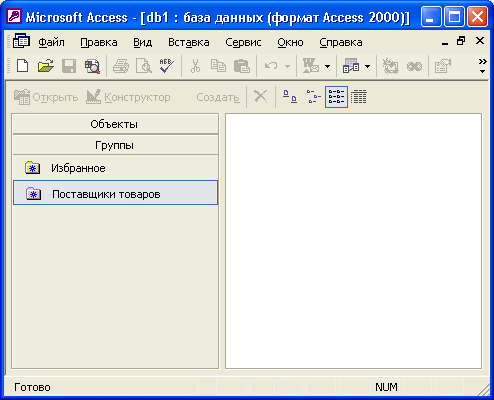This screenshot has width=494, height=400.
Task: Select the Поставщики товаров group
Action: tap(115, 193)
